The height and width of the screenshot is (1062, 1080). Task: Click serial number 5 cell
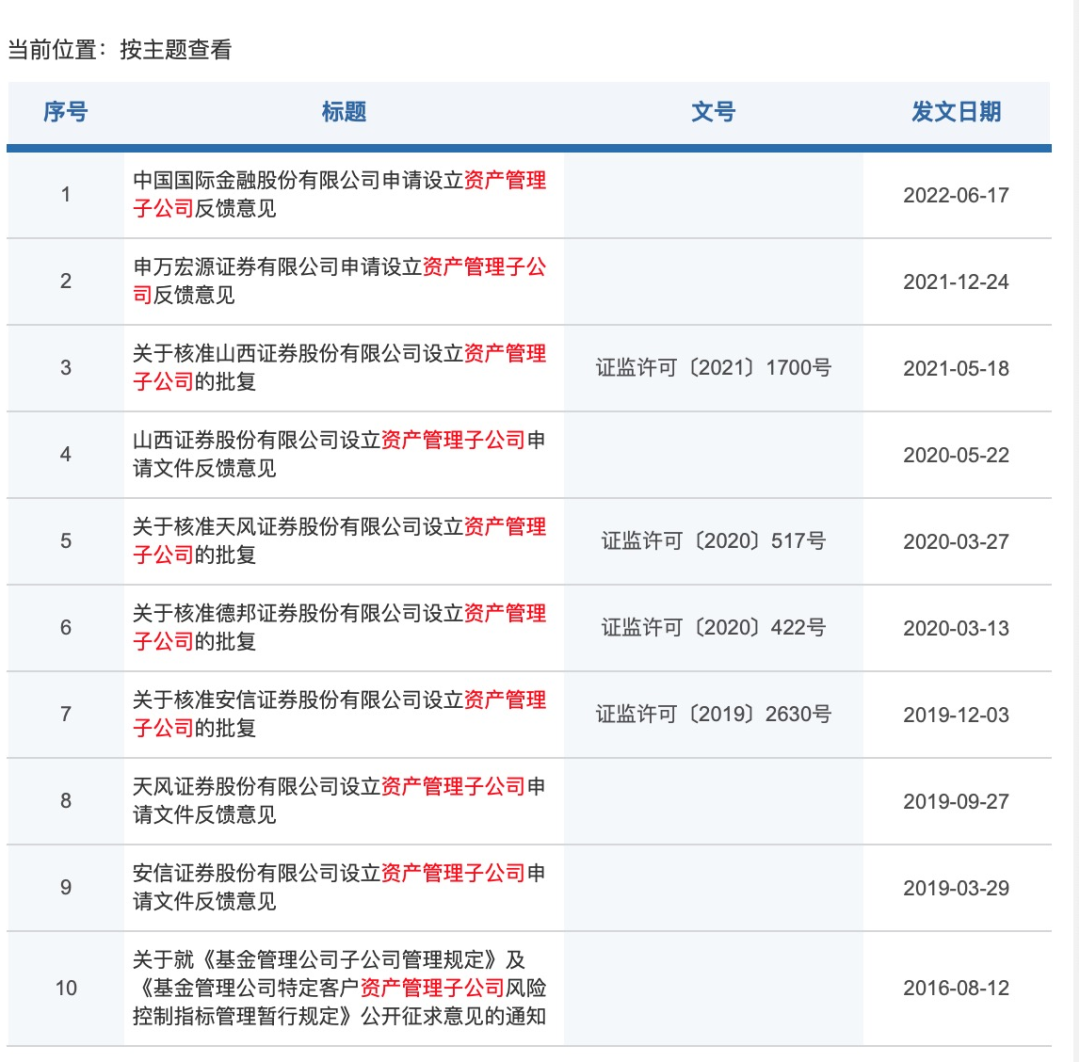(x=65, y=541)
